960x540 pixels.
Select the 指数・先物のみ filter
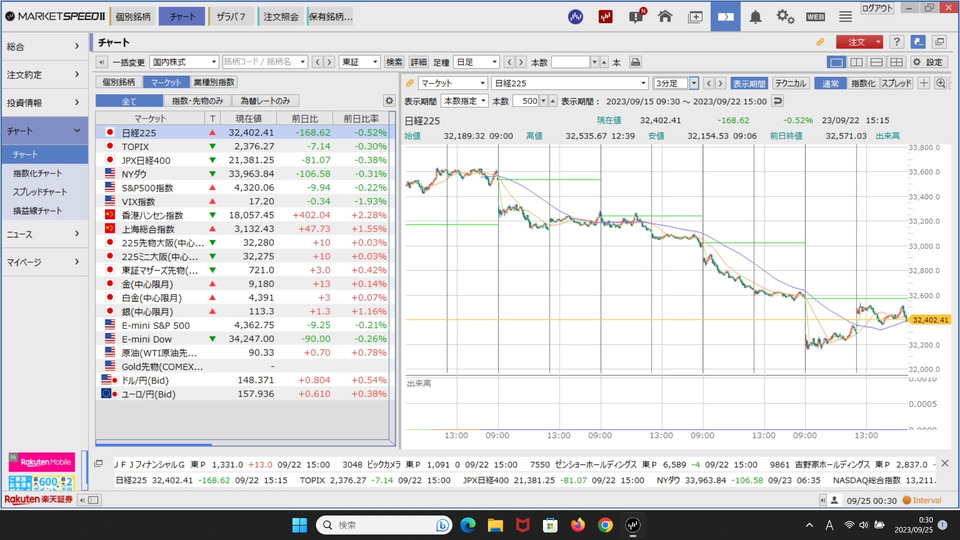click(x=197, y=100)
